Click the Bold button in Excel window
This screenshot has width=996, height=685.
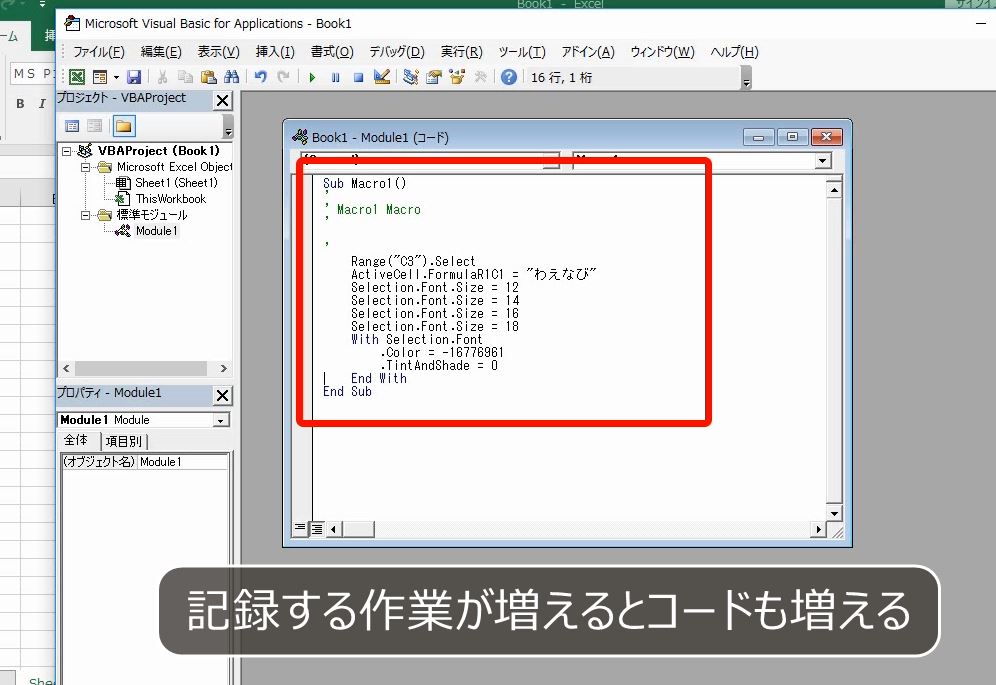[20, 104]
